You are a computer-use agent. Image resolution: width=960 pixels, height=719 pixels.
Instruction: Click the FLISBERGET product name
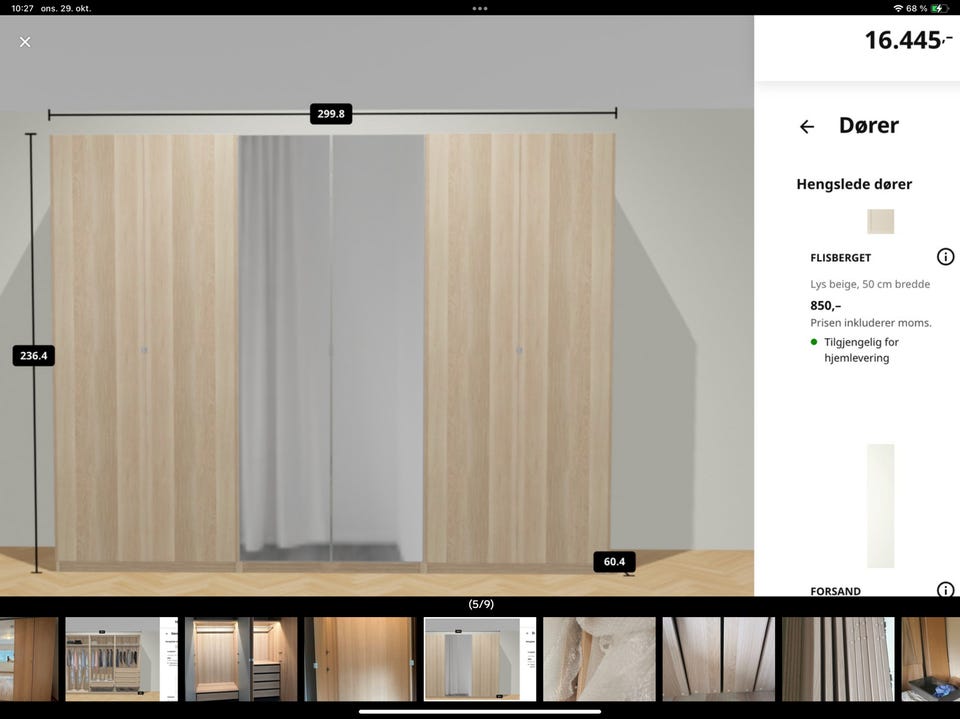[x=841, y=258]
